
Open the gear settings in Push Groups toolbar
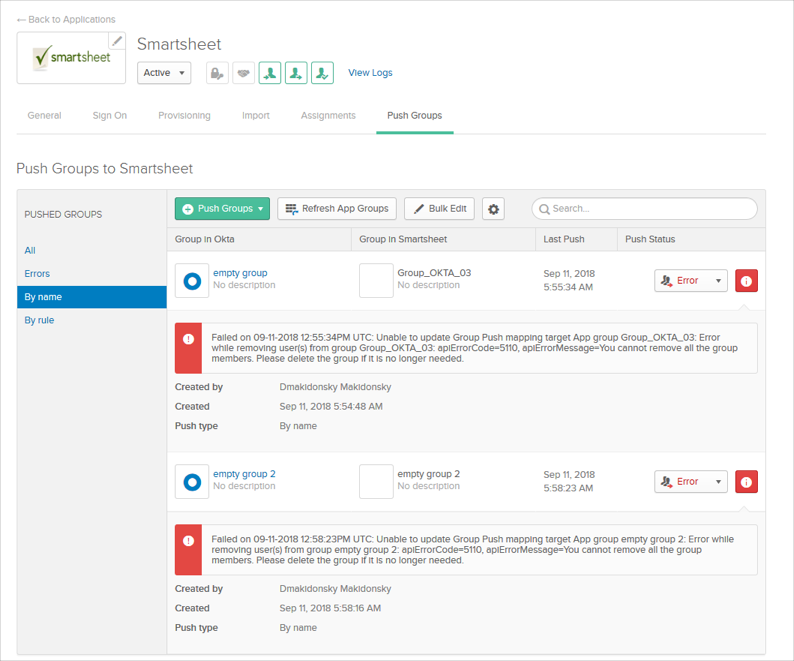493,209
